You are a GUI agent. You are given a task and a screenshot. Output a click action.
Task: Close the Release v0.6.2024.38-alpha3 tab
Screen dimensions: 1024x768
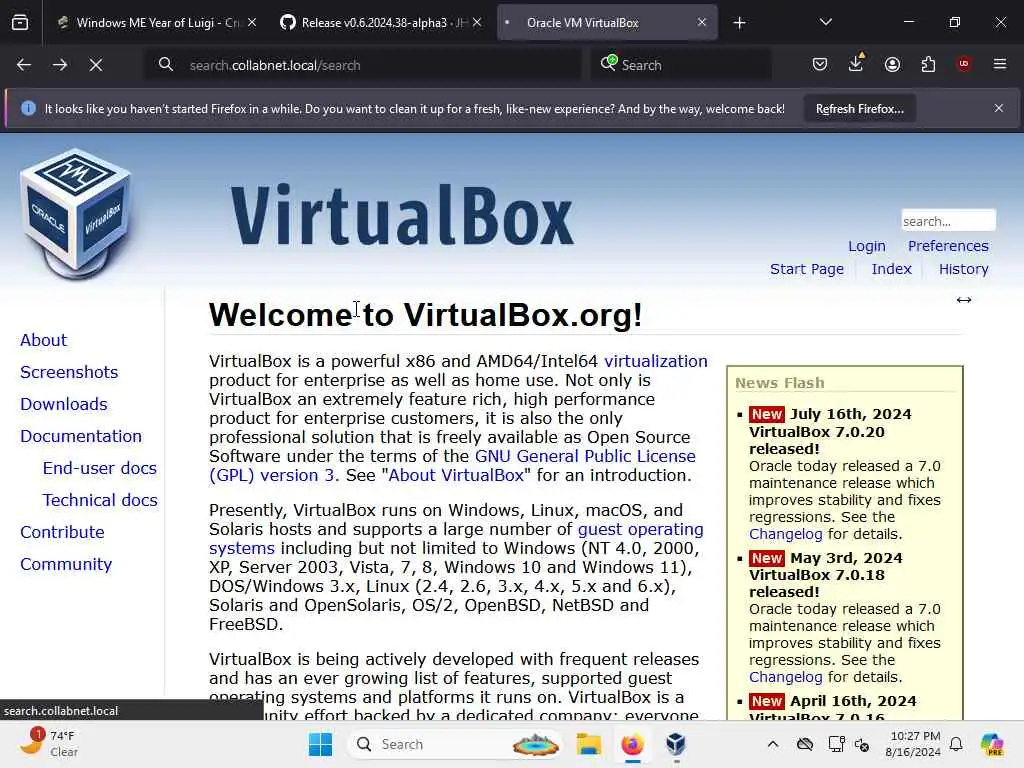[477, 22]
